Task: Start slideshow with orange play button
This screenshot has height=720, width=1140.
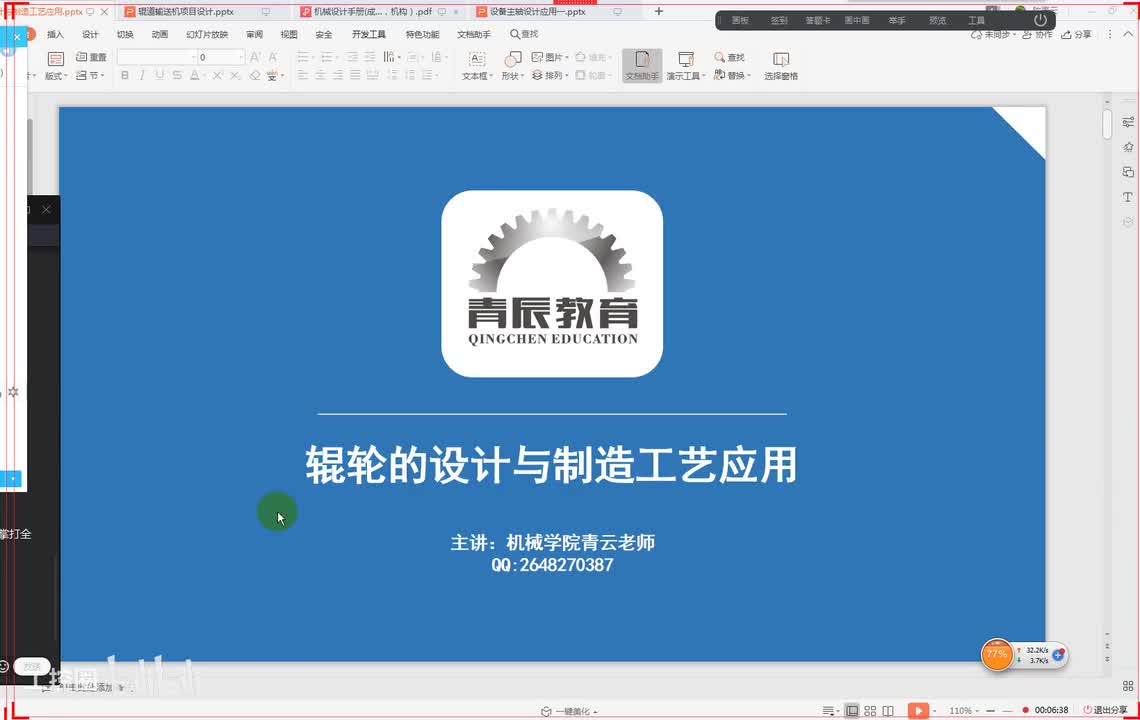Action: pyautogui.click(x=918, y=711)
